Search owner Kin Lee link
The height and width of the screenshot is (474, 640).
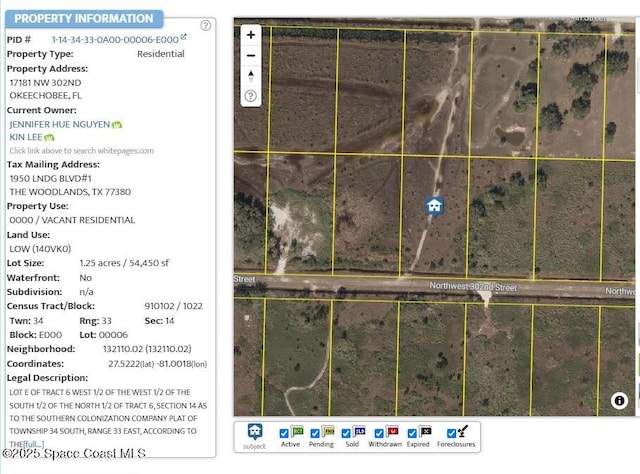click(x=26, y=137)
